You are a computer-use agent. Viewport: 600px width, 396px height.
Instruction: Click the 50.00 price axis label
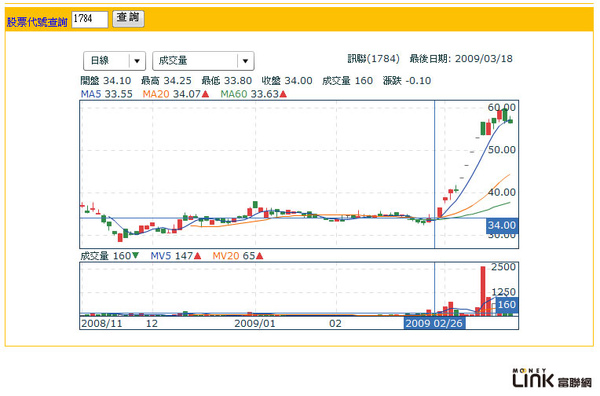(502, 150)
